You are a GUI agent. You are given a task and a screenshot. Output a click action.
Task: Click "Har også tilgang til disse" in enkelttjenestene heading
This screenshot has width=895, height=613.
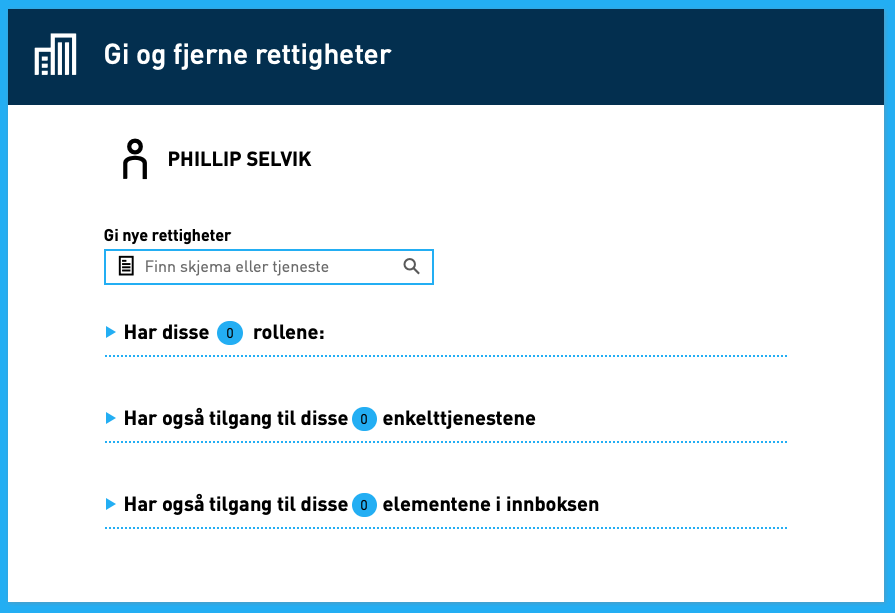tap(235, 418)
